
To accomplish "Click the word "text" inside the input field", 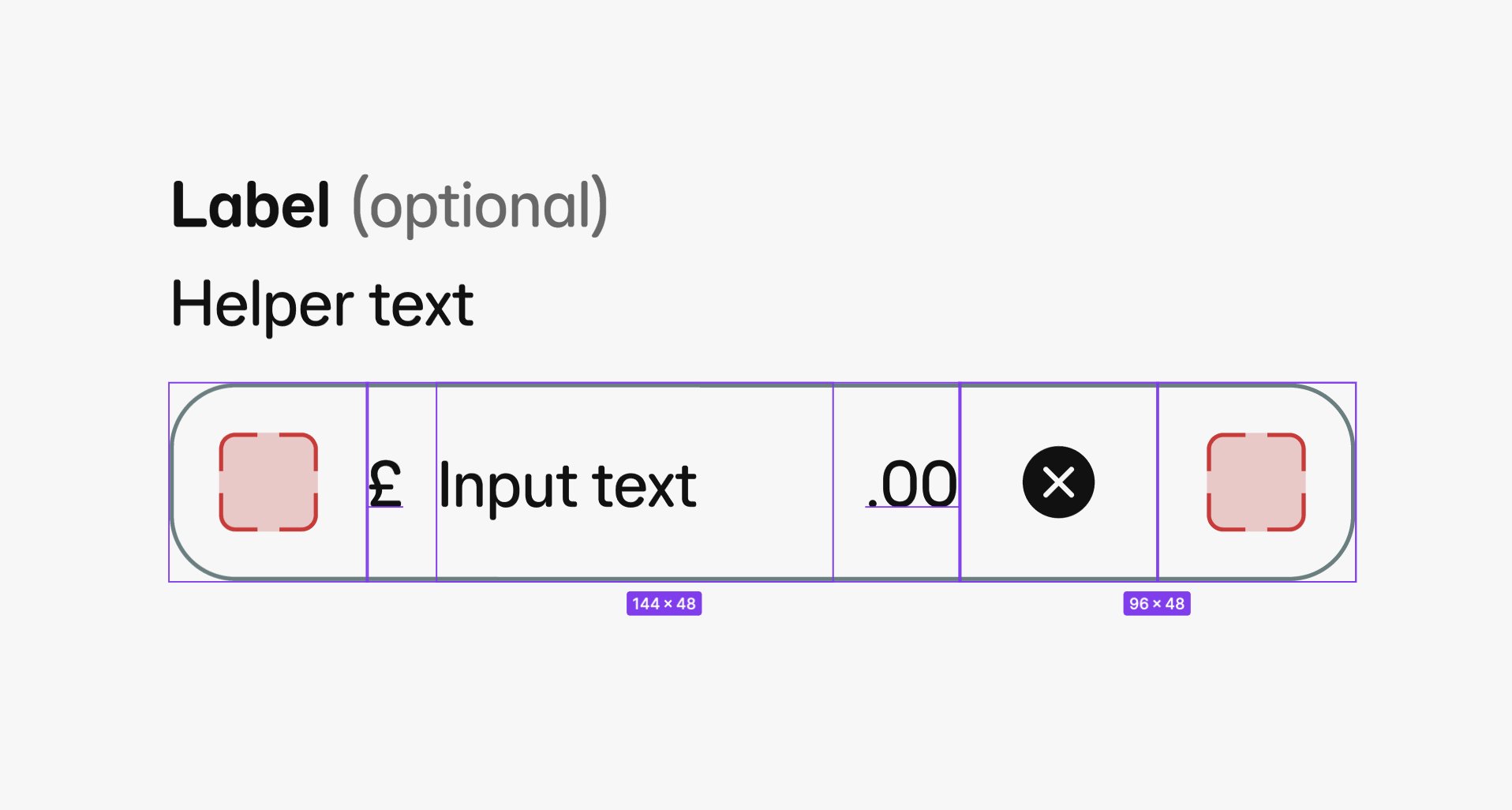I will [645, 486].
